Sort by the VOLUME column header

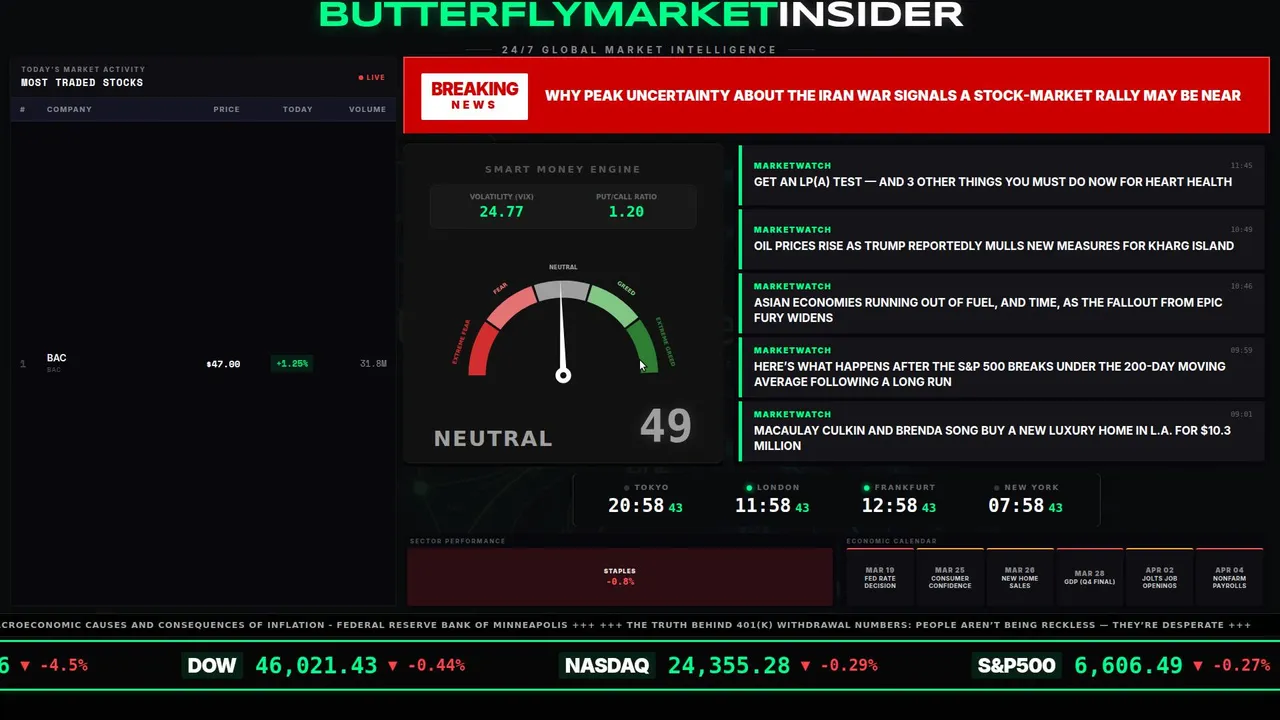click(x=367, y=109)
